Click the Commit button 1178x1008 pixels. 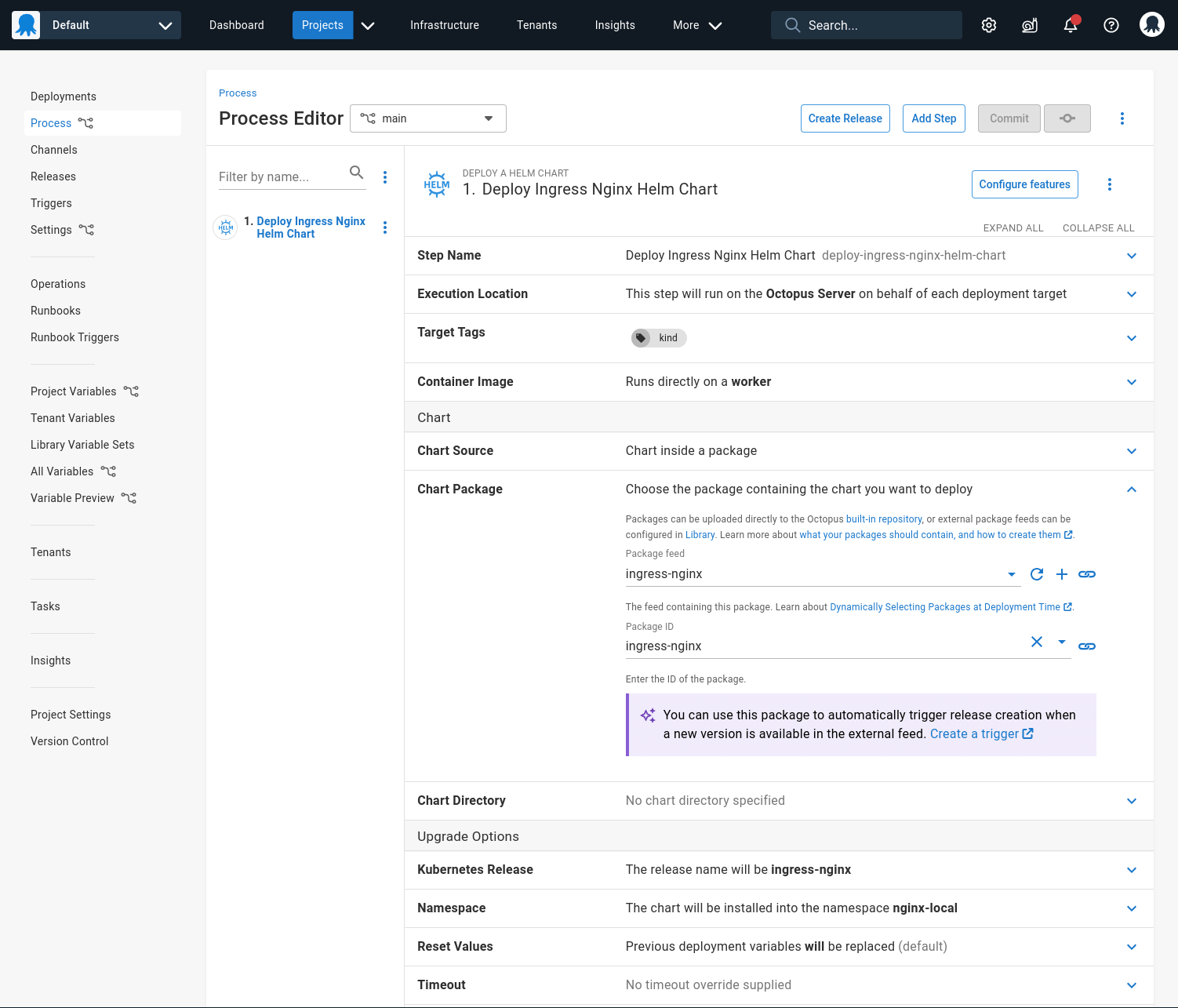[1009, 118]
